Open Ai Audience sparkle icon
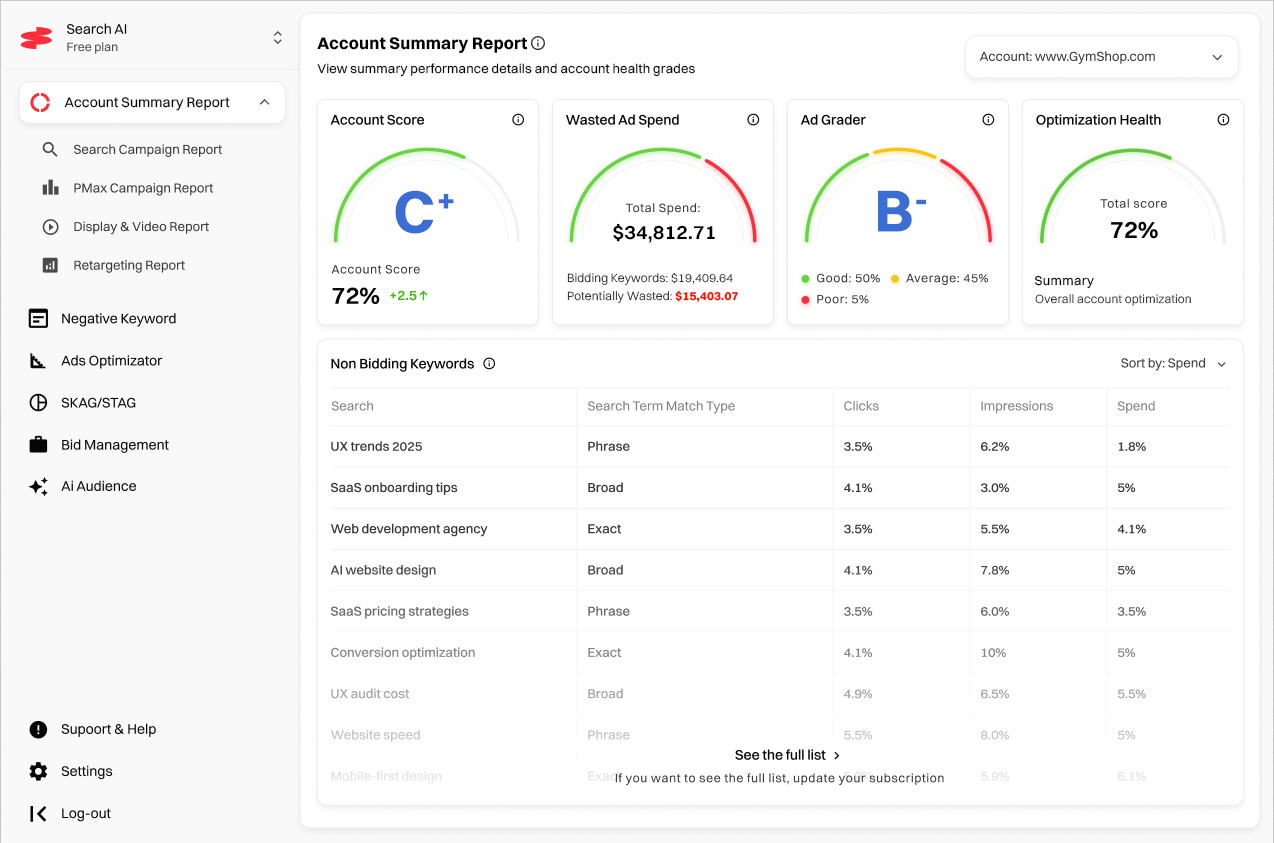Viewport: 1274px width, 843px height. [x=38, y=487]
